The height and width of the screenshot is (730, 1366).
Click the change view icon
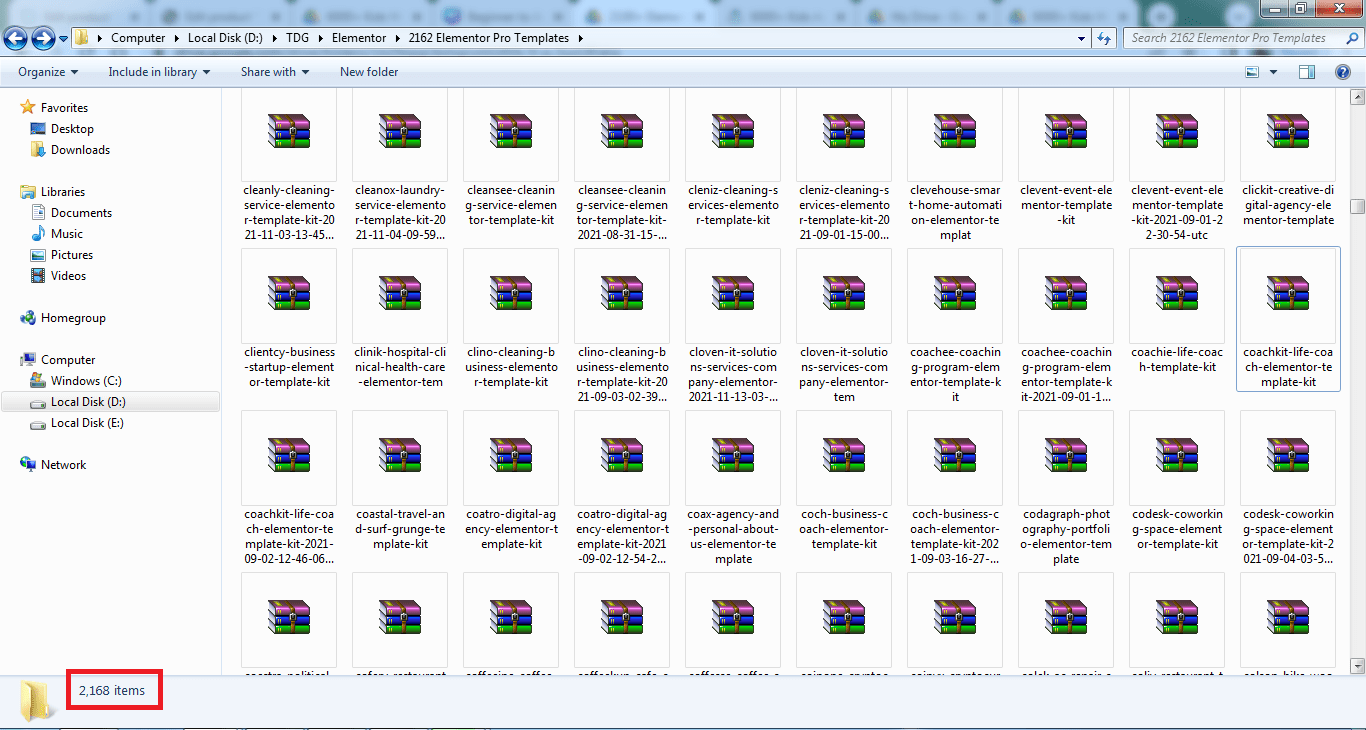pyautogui.click(x=1252, y=72)
